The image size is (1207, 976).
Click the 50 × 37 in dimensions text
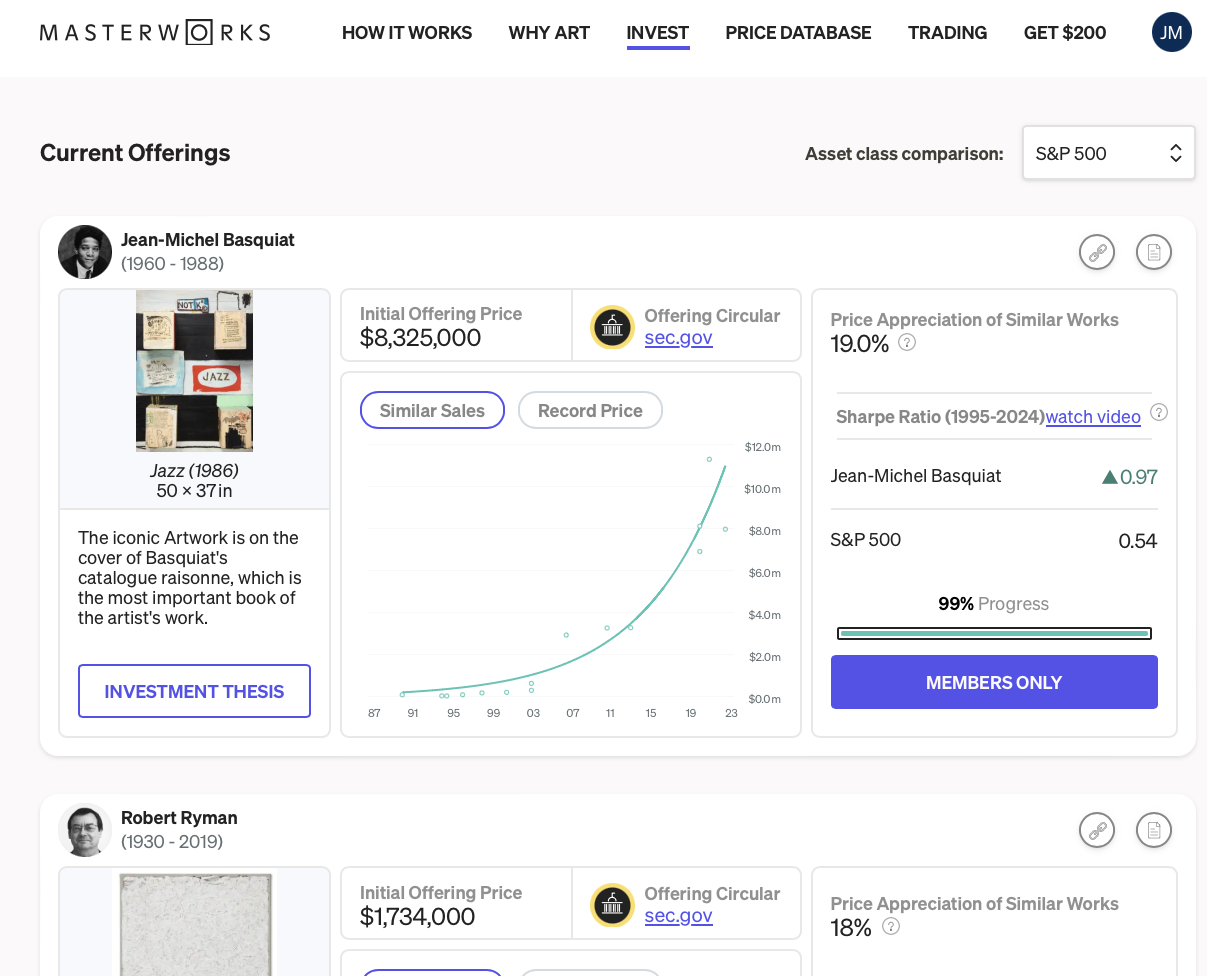194,491
